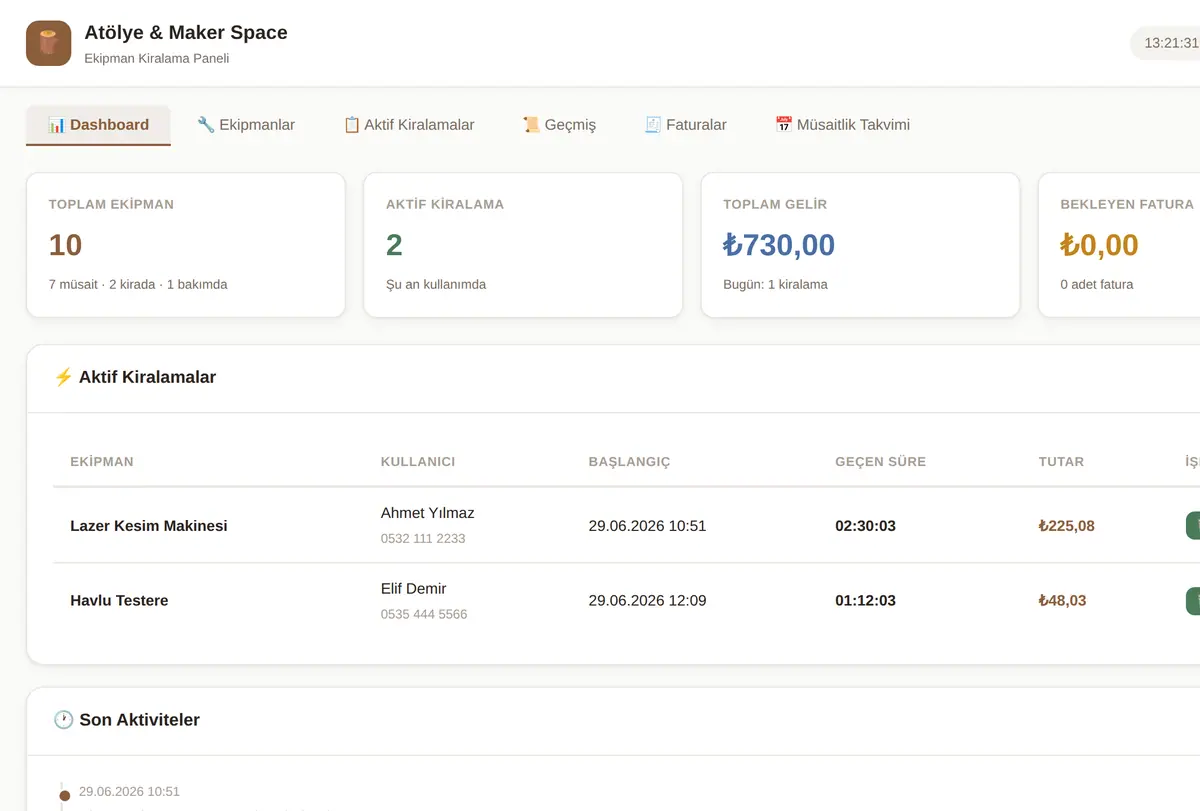
Task: Select the Aktif Kiralama count 2
Action: [394, 245]
